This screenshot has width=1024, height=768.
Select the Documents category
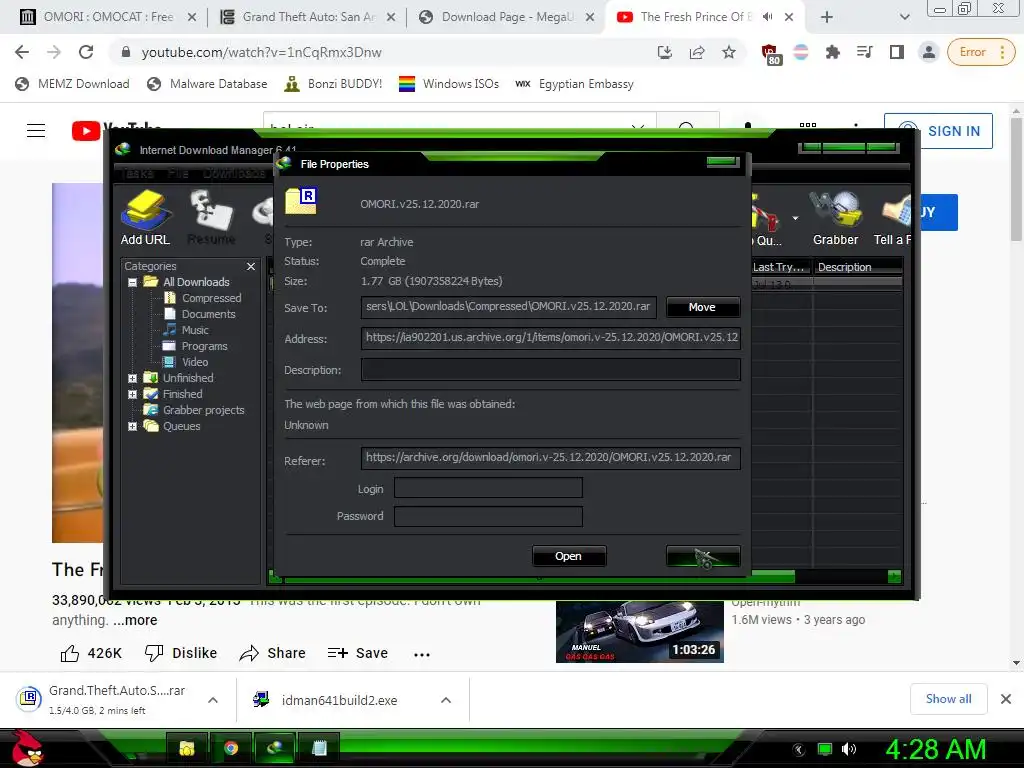click(208, 314)
